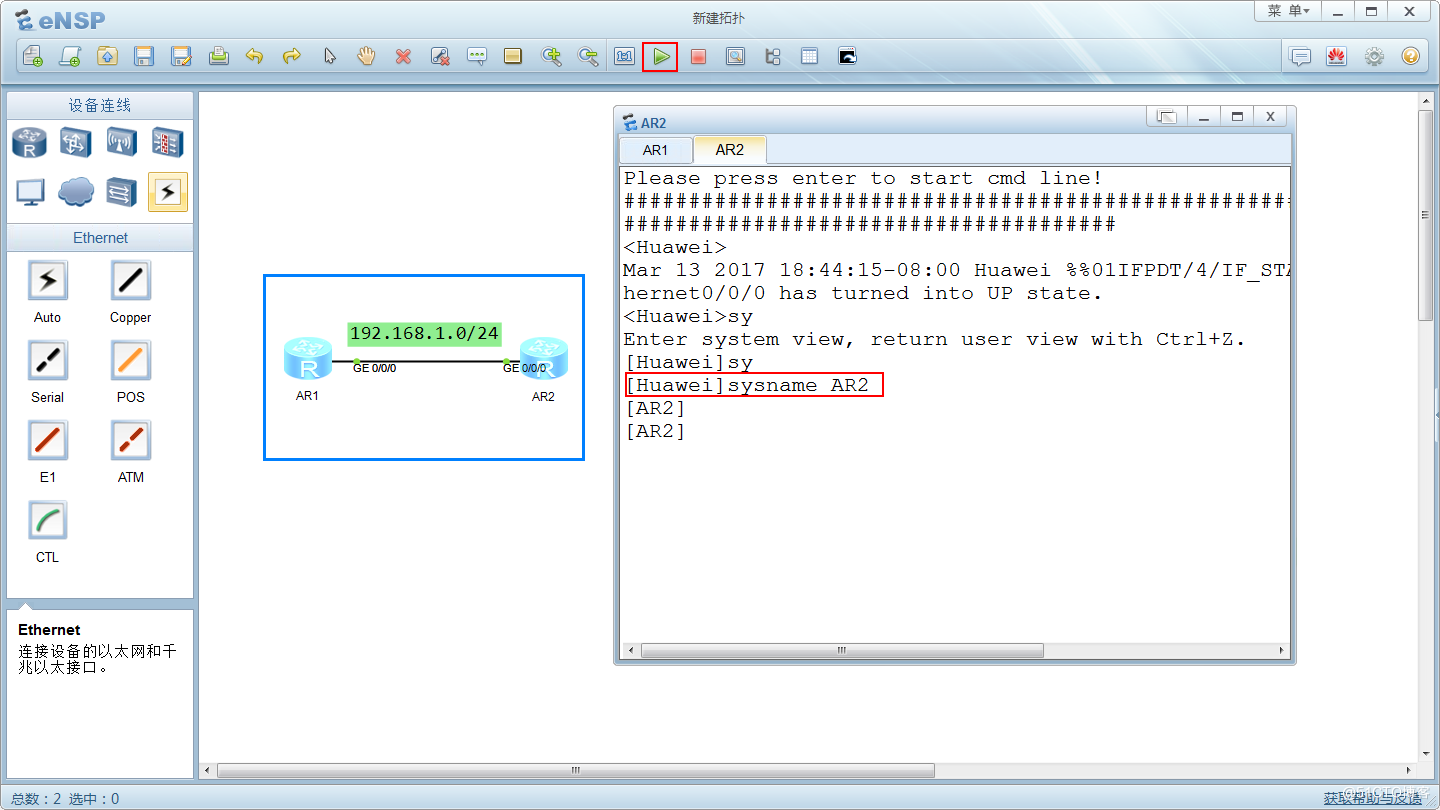The width and height of the screenshot is (1440, 810).
Task: Add a text note with the speech-bubble icon
Action: point(477,57)
